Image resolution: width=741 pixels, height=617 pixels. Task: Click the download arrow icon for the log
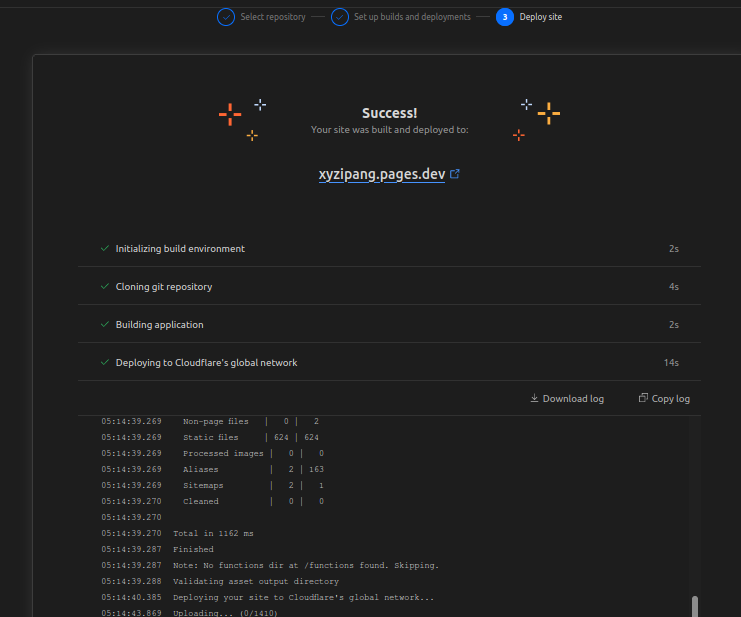click(x=534, y=398)
